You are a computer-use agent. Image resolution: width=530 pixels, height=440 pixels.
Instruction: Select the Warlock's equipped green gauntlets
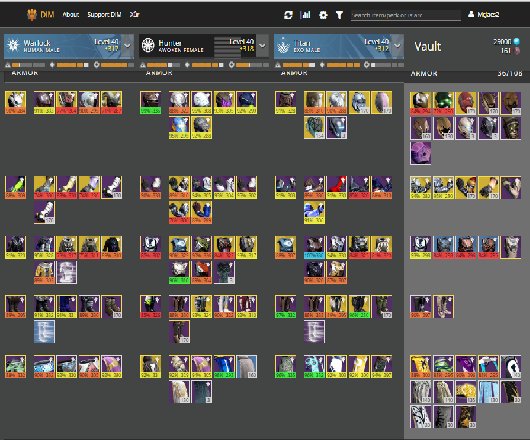16,187
